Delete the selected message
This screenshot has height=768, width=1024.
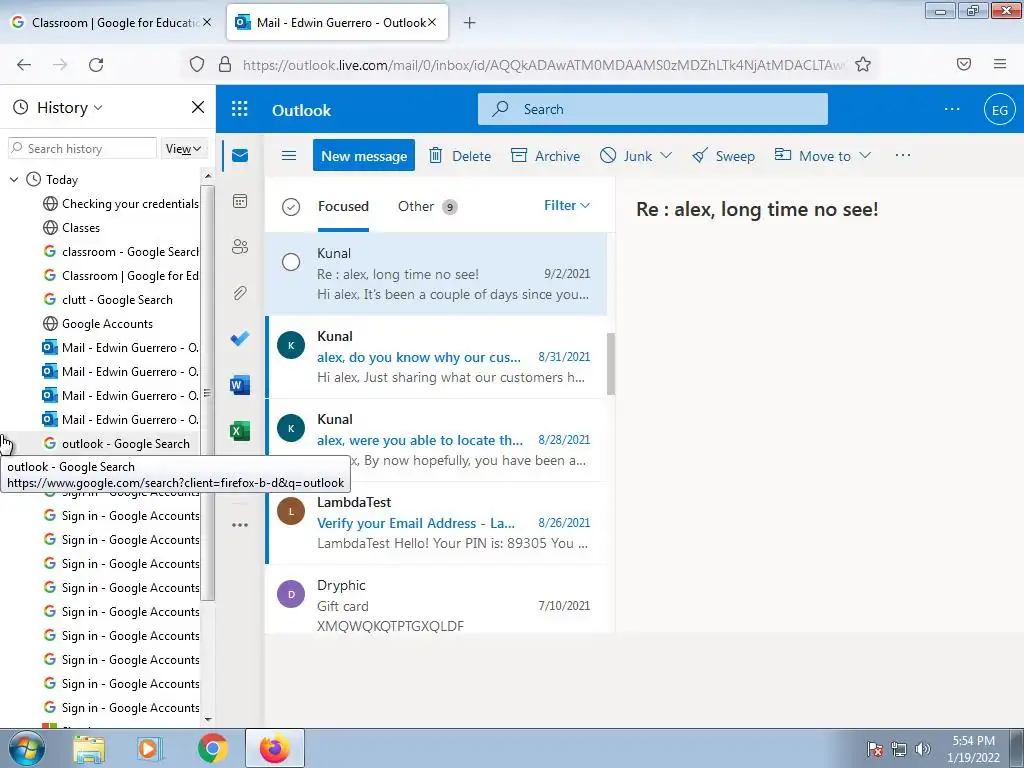459,155
